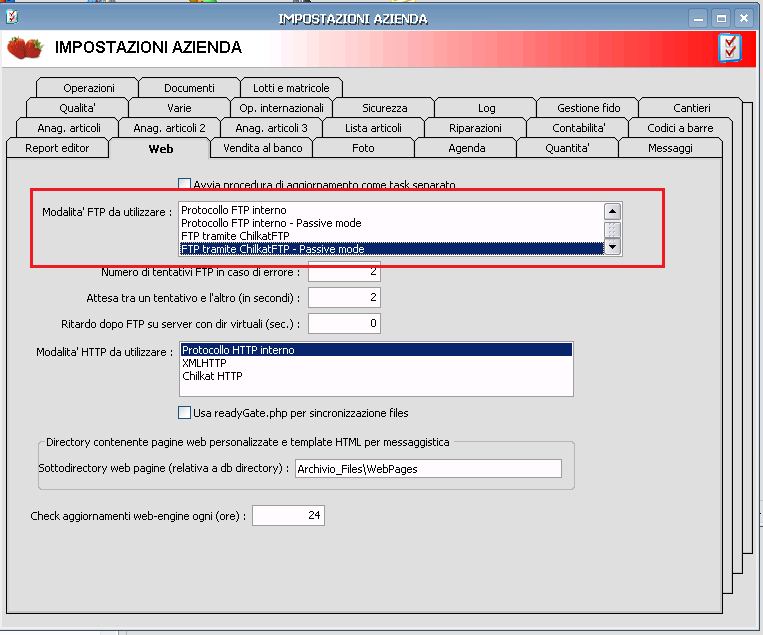Screen dimensions: 763x635
Task: Choose XMLHTTP in HTTP mode list
Action: click(x=376, y=363)
